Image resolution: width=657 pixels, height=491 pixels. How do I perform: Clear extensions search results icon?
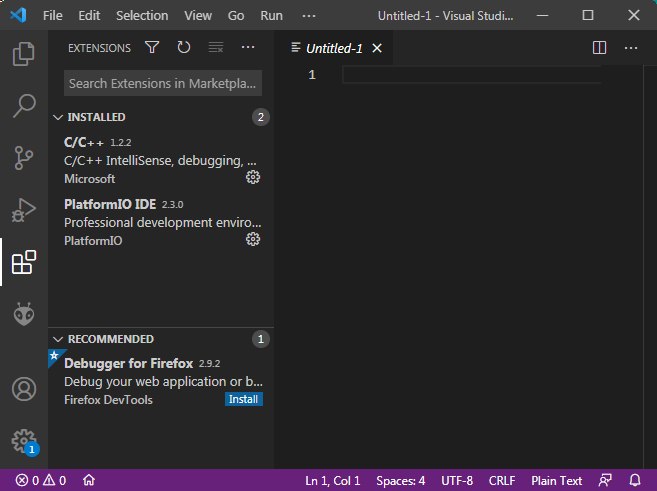(x=216, y=47)
